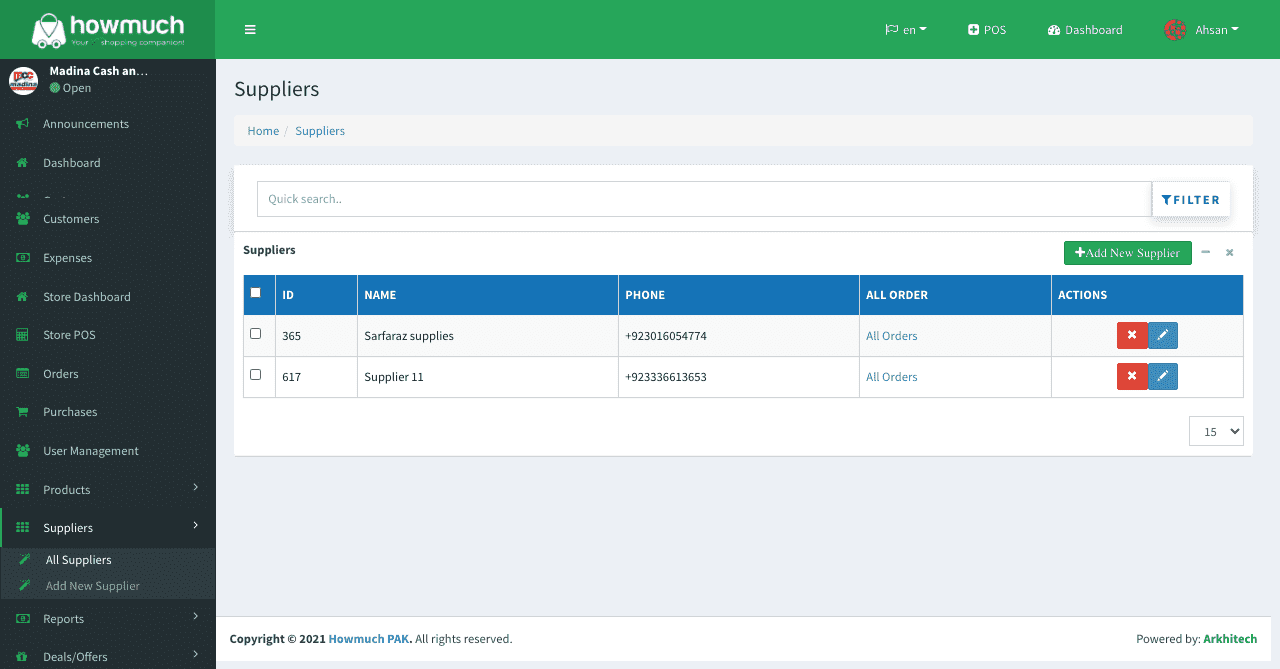Click the Howmuch PAK footer link
Image resolution: width=1280 pixels, height=669 pixels.
[368, 639]
